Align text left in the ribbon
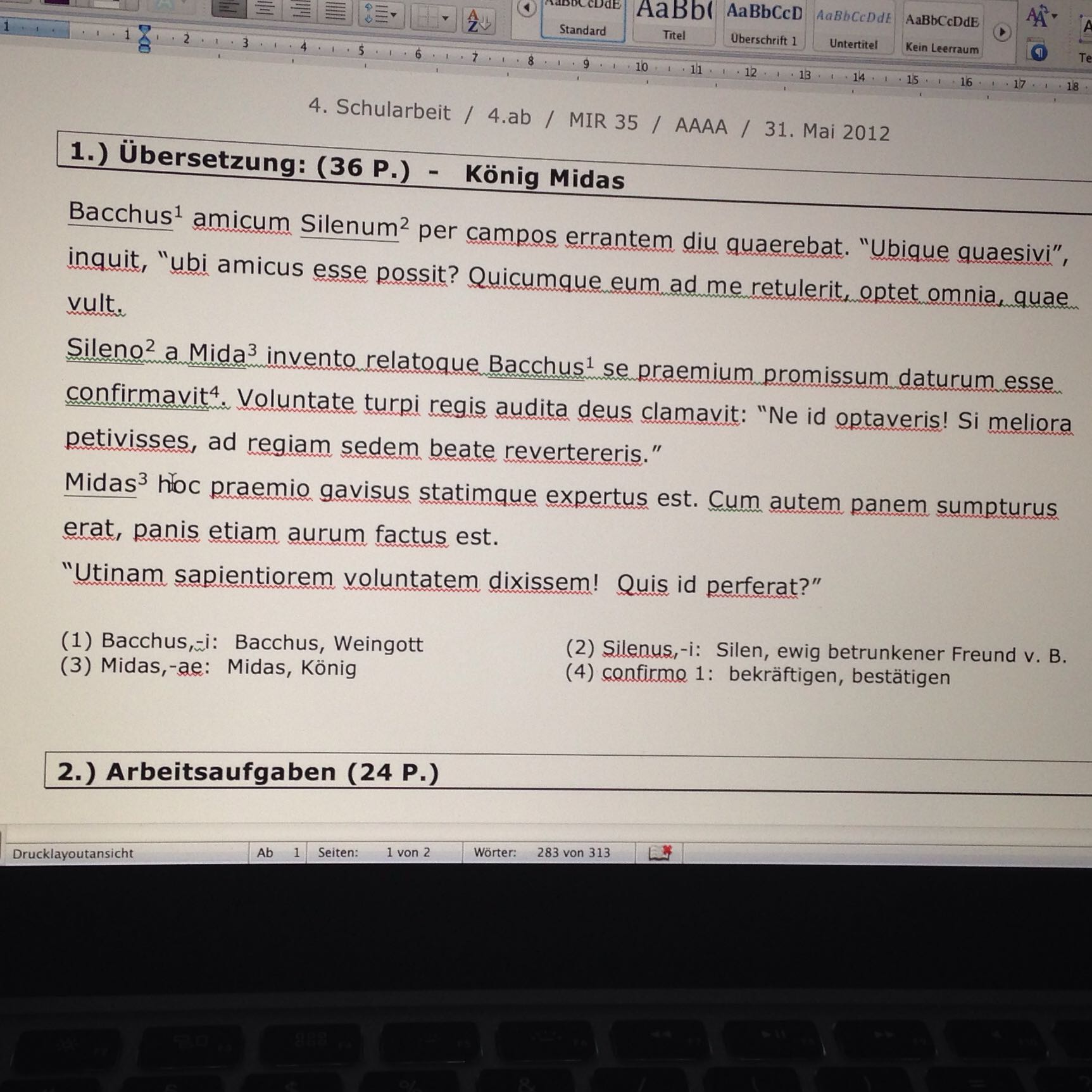The width and height of the screenshot is (1092, 1092). coord(229,9)
